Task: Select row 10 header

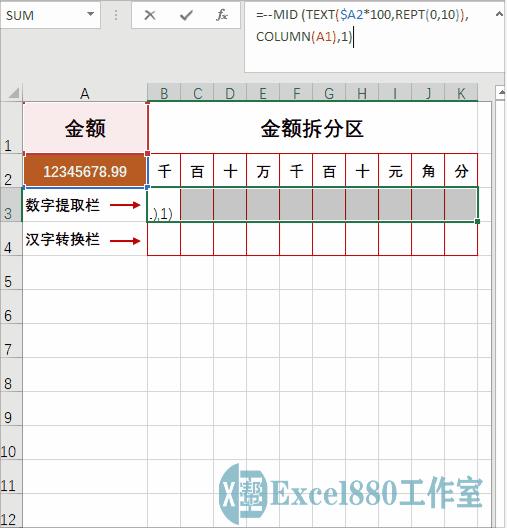Action: [x=11, y=443]
